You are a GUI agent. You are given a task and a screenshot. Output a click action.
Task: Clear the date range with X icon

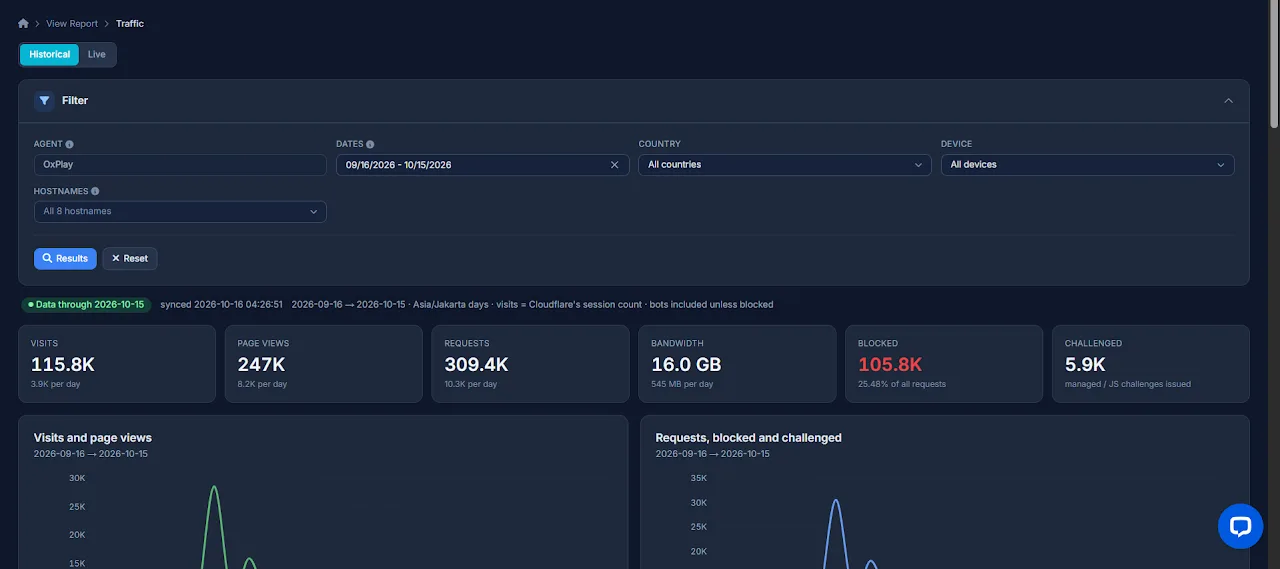tap(614, 165)
